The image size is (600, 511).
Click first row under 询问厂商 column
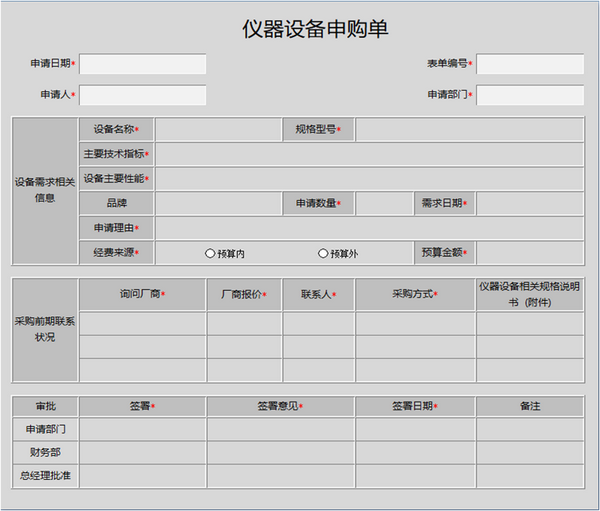pos(143,324)
